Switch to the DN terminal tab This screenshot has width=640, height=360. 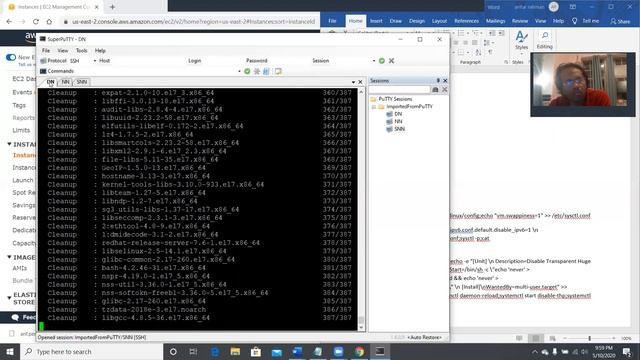tap(50, 82)
